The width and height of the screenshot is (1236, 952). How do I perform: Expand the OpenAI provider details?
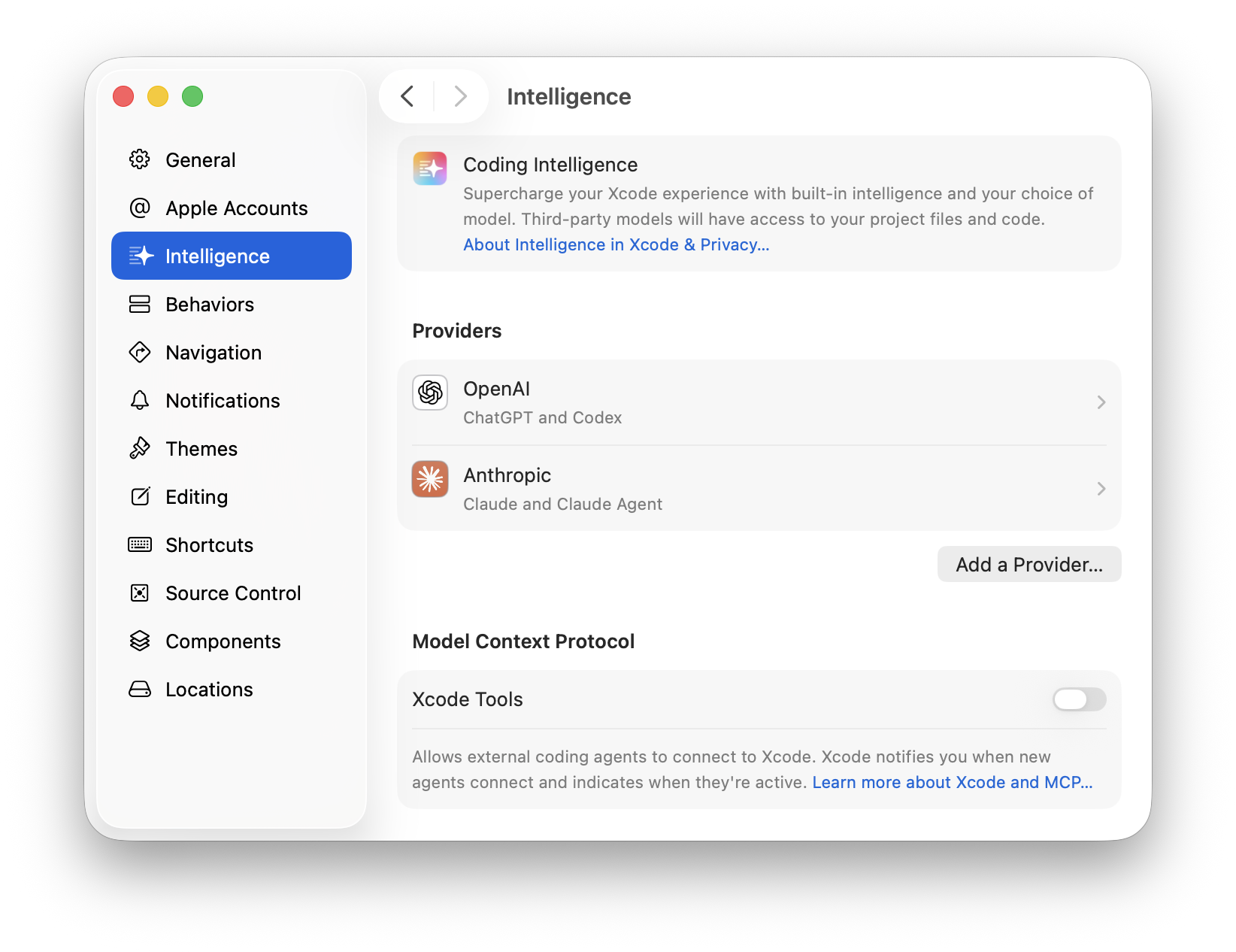[1101, 402]
